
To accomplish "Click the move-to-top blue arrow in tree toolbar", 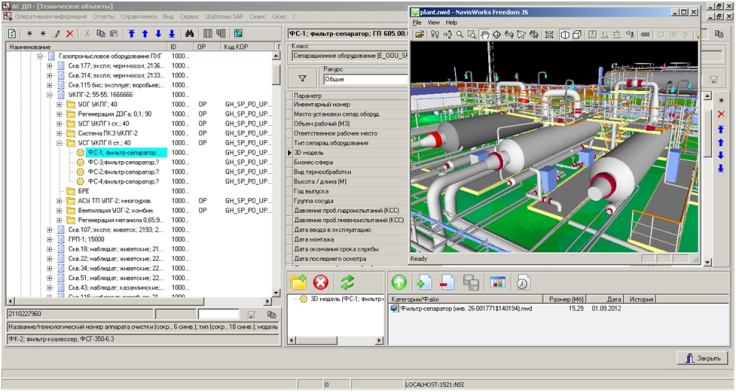I will click(131, 33).
